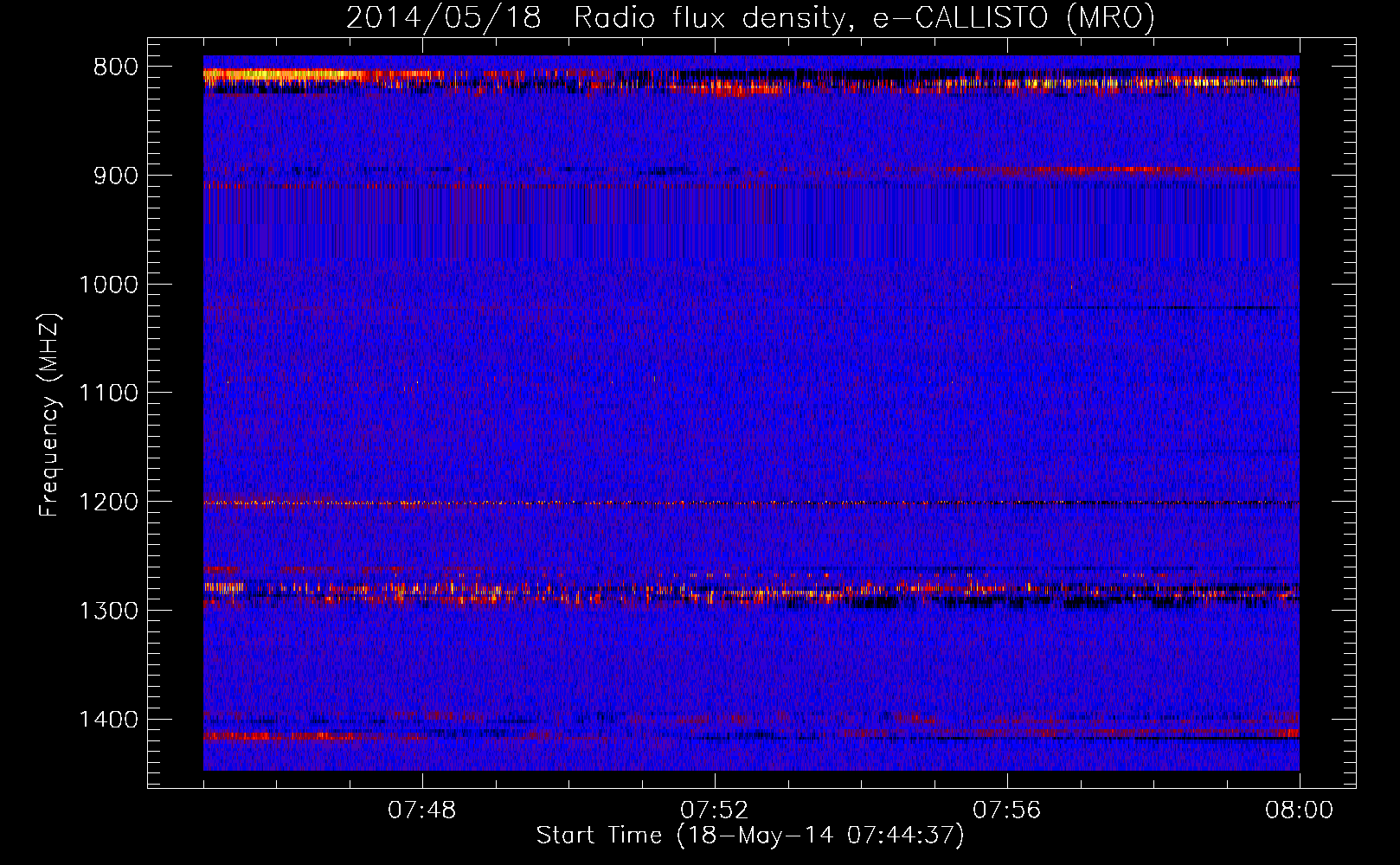The height and width of the screenshot is (865, 1400).
Task: Click the 'Start Time (18-May-14 07:44:37)' label
Action: [x=750, y=836]
